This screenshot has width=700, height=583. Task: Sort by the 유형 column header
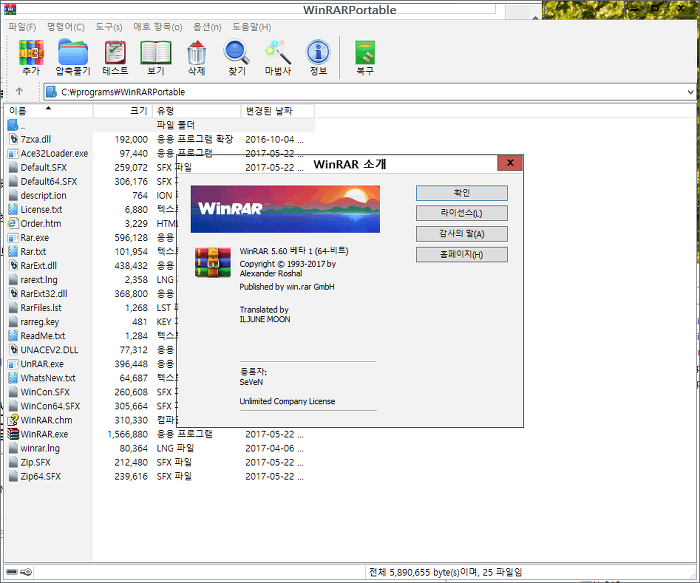point(196,111)
